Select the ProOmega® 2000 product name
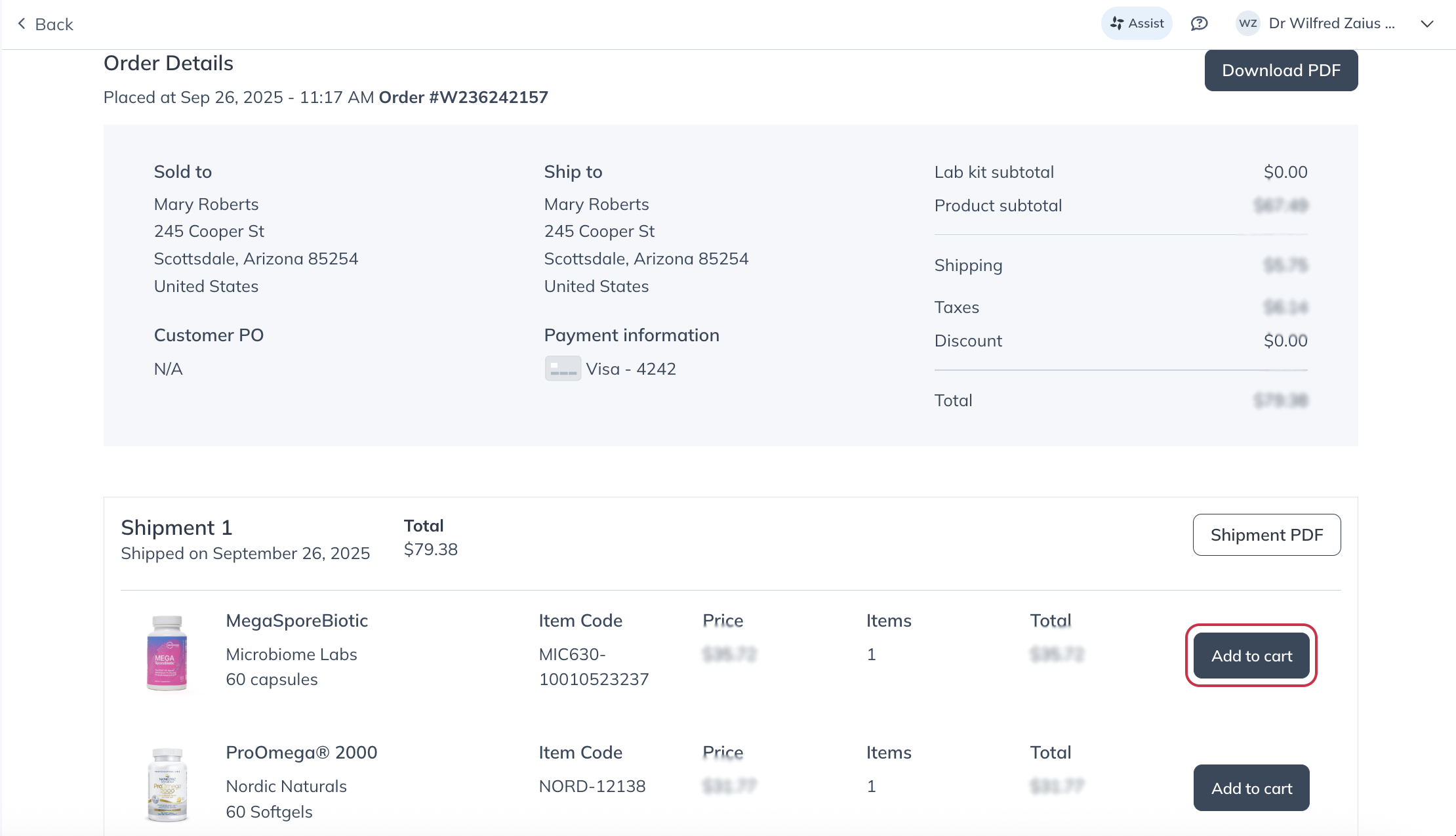1456x836 pixels. (x=301, y=753)
